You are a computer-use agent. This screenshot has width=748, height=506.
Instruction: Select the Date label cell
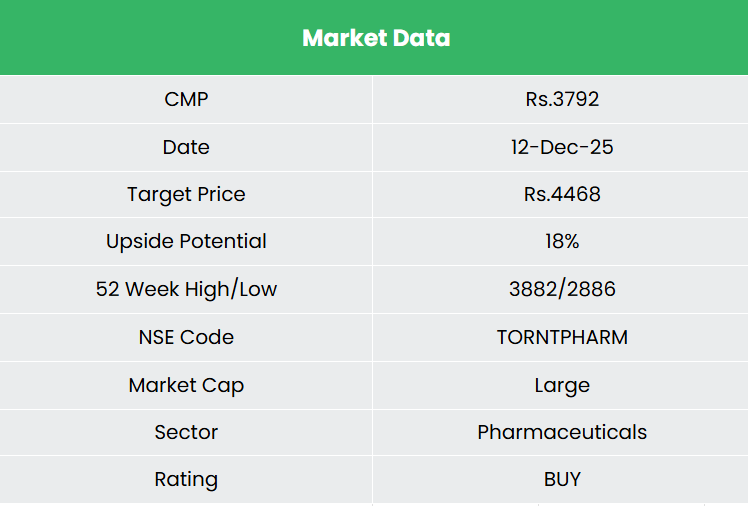point(186,147)
